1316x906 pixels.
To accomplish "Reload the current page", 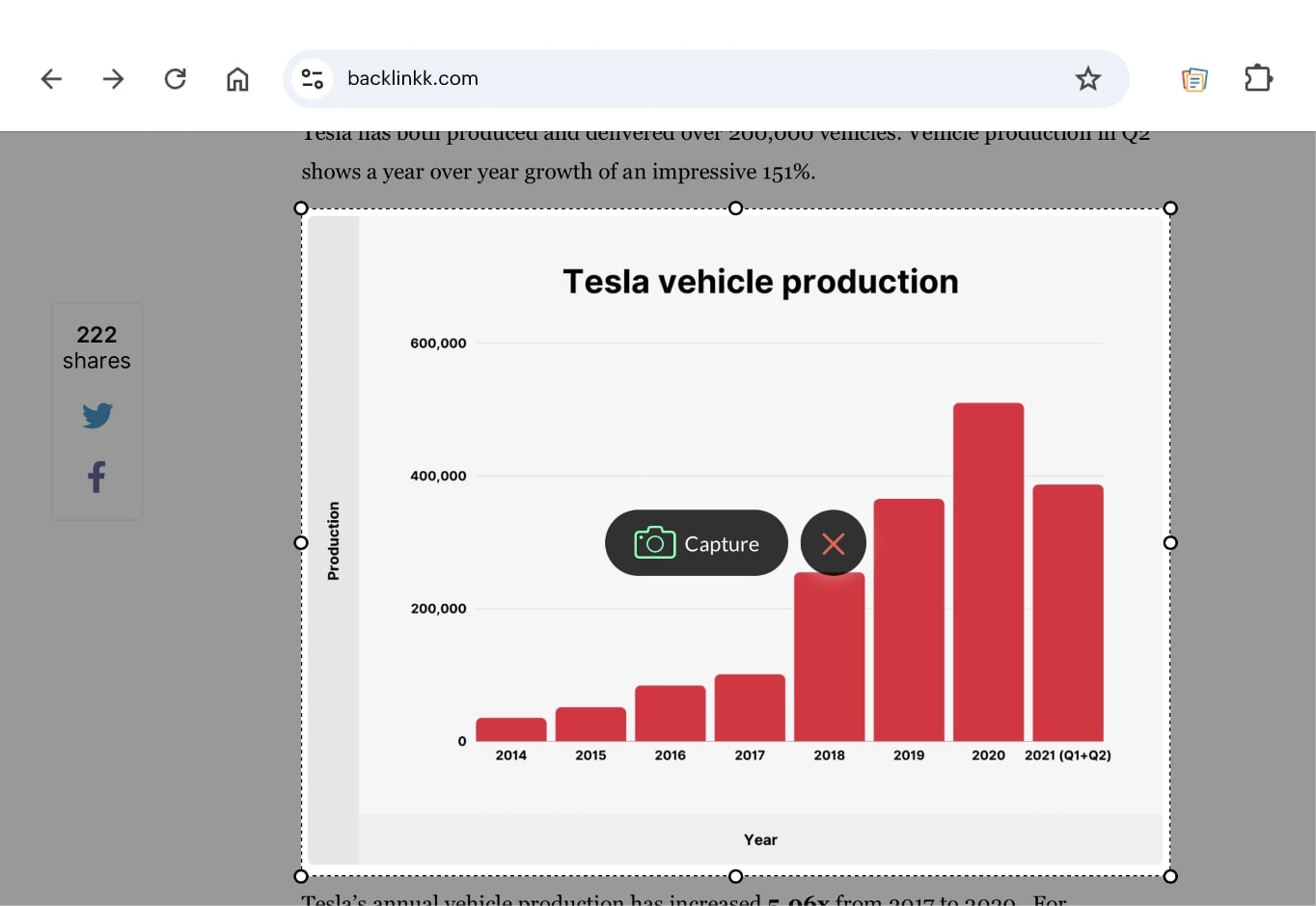I will click(x=175, y=79).
